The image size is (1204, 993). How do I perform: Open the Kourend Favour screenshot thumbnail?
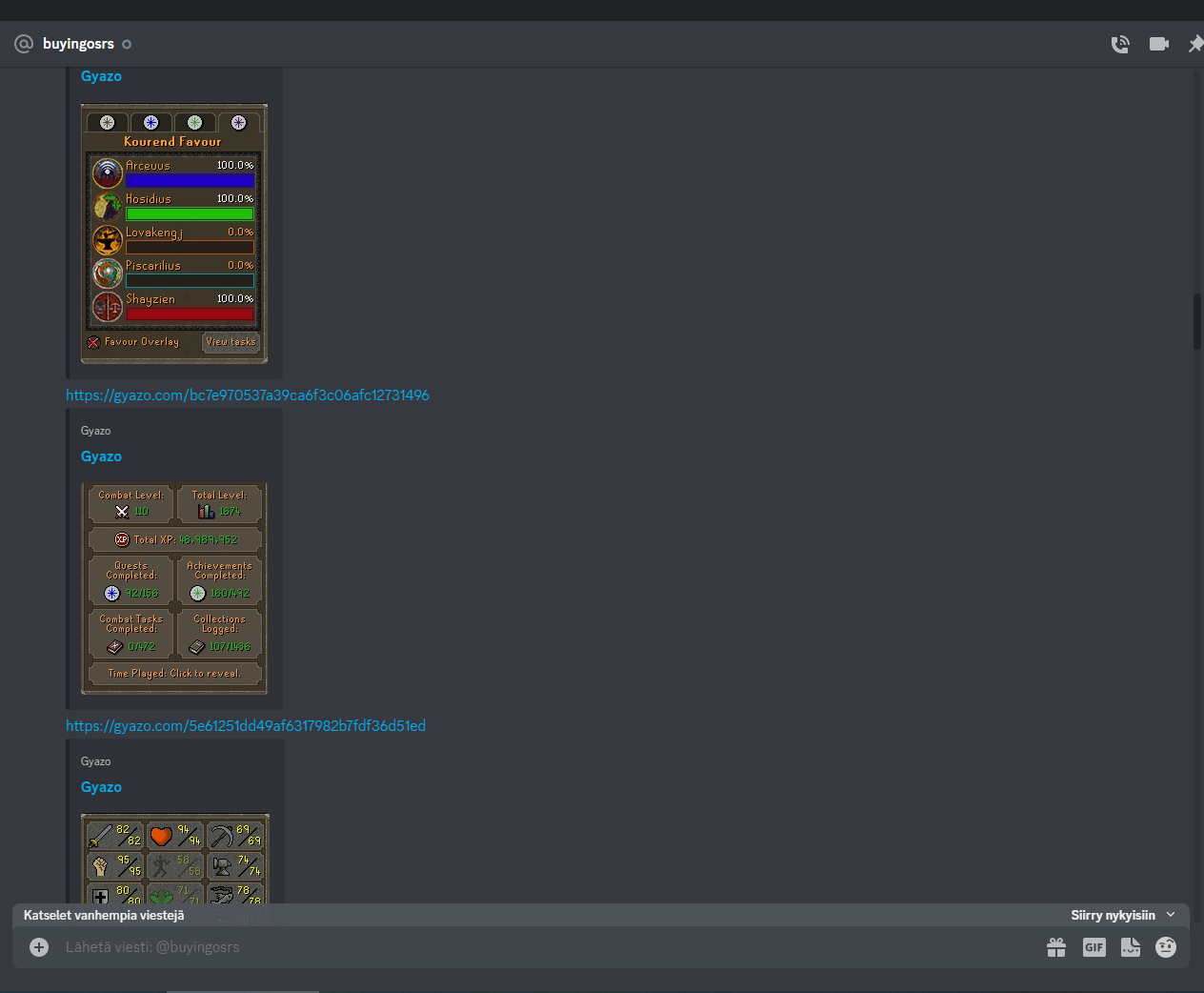(174, 233)
